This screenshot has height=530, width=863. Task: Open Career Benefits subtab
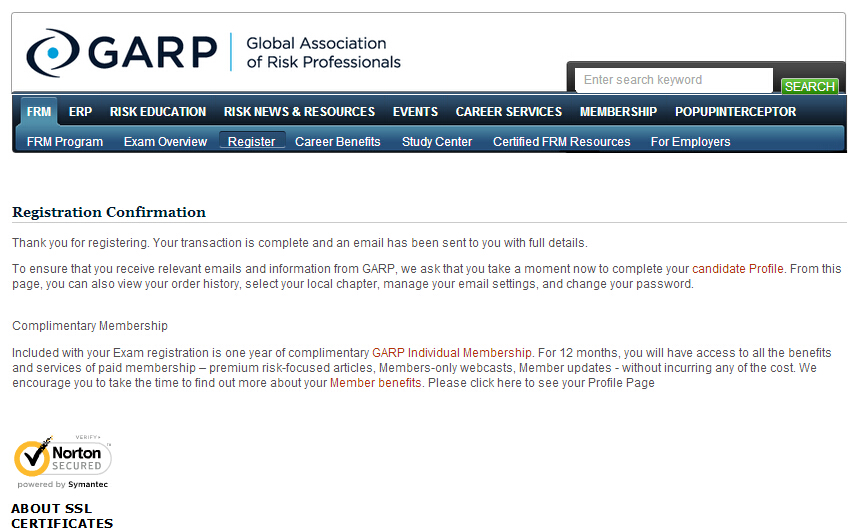[337, 142]
